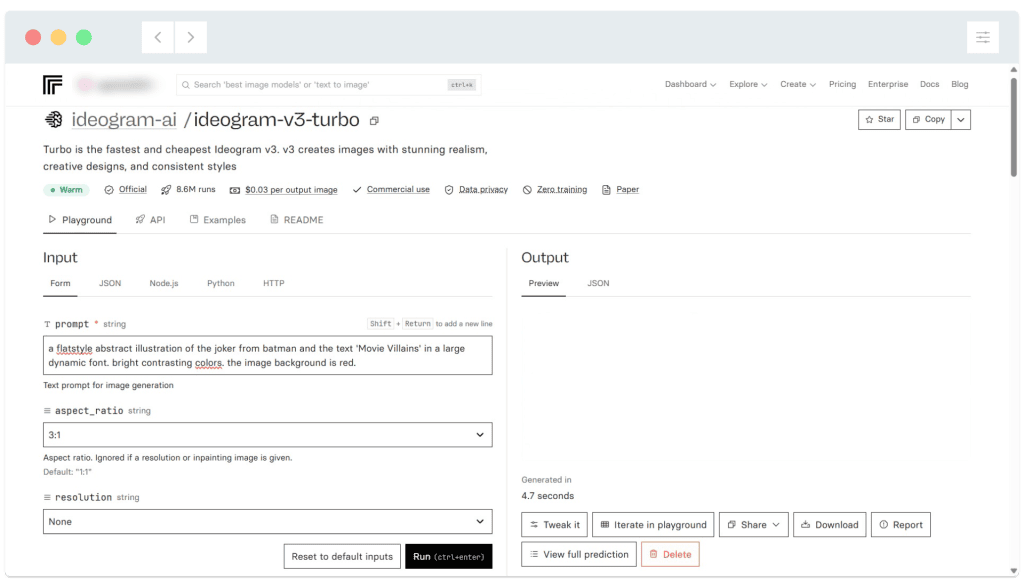This screenshot has width=1024, height=587.
Task: Switch to the README tab
Action: click(296, 220)
